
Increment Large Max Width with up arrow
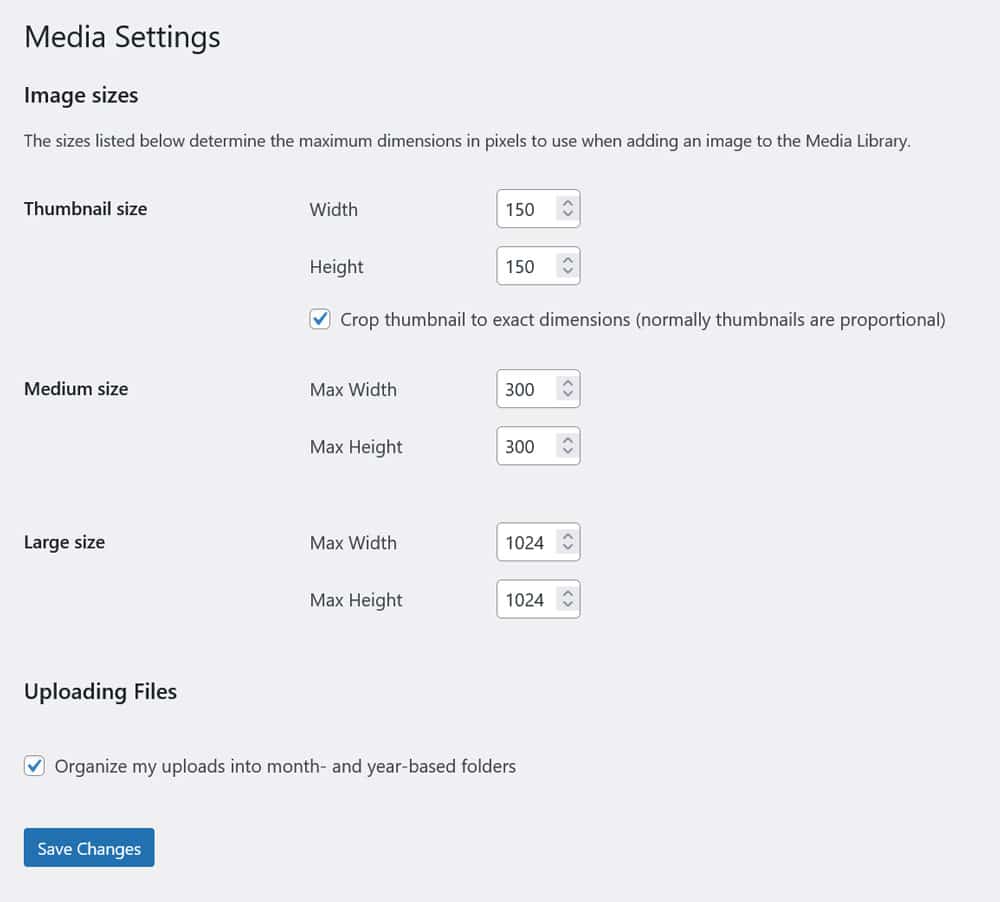(x=568, y=537)
